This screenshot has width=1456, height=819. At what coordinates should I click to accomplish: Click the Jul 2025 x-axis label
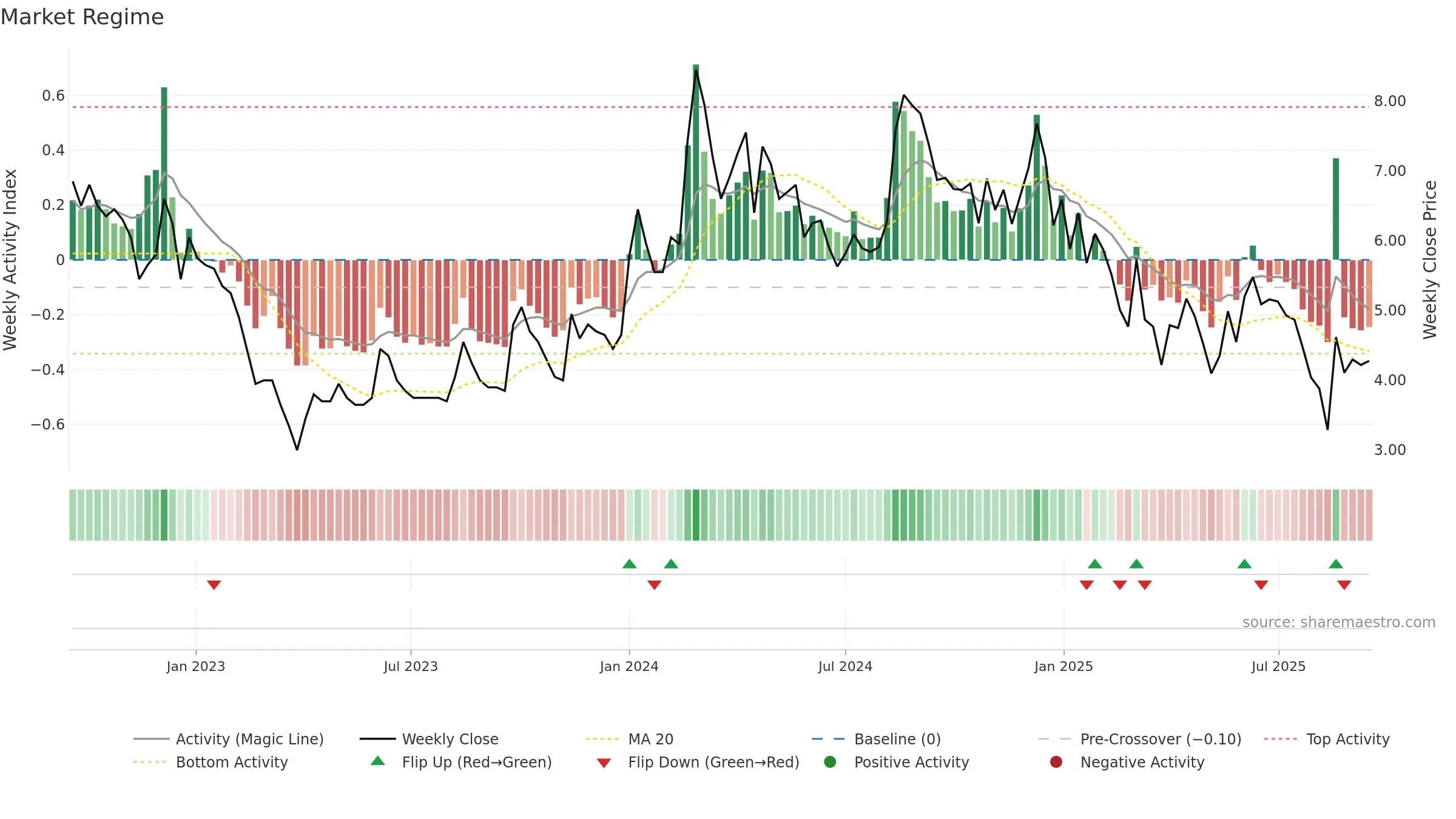[x=1278, y=666]
